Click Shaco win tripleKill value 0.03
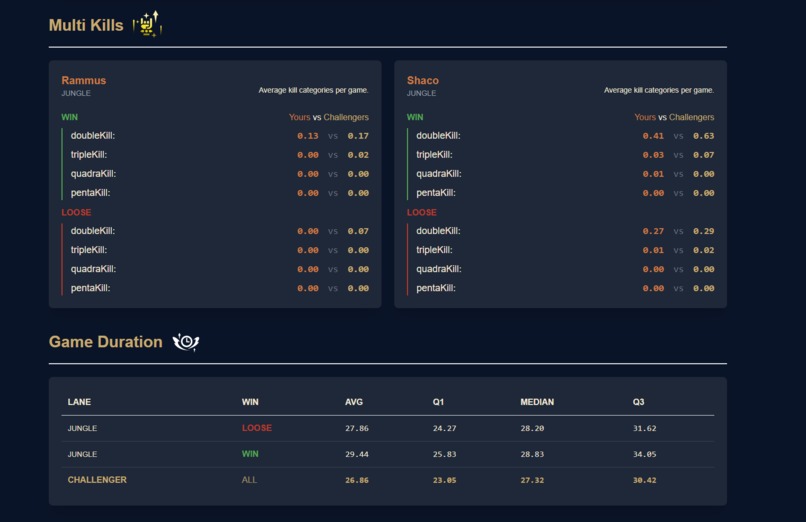Screen dimensions: 806x522 (x=653, y=155)
